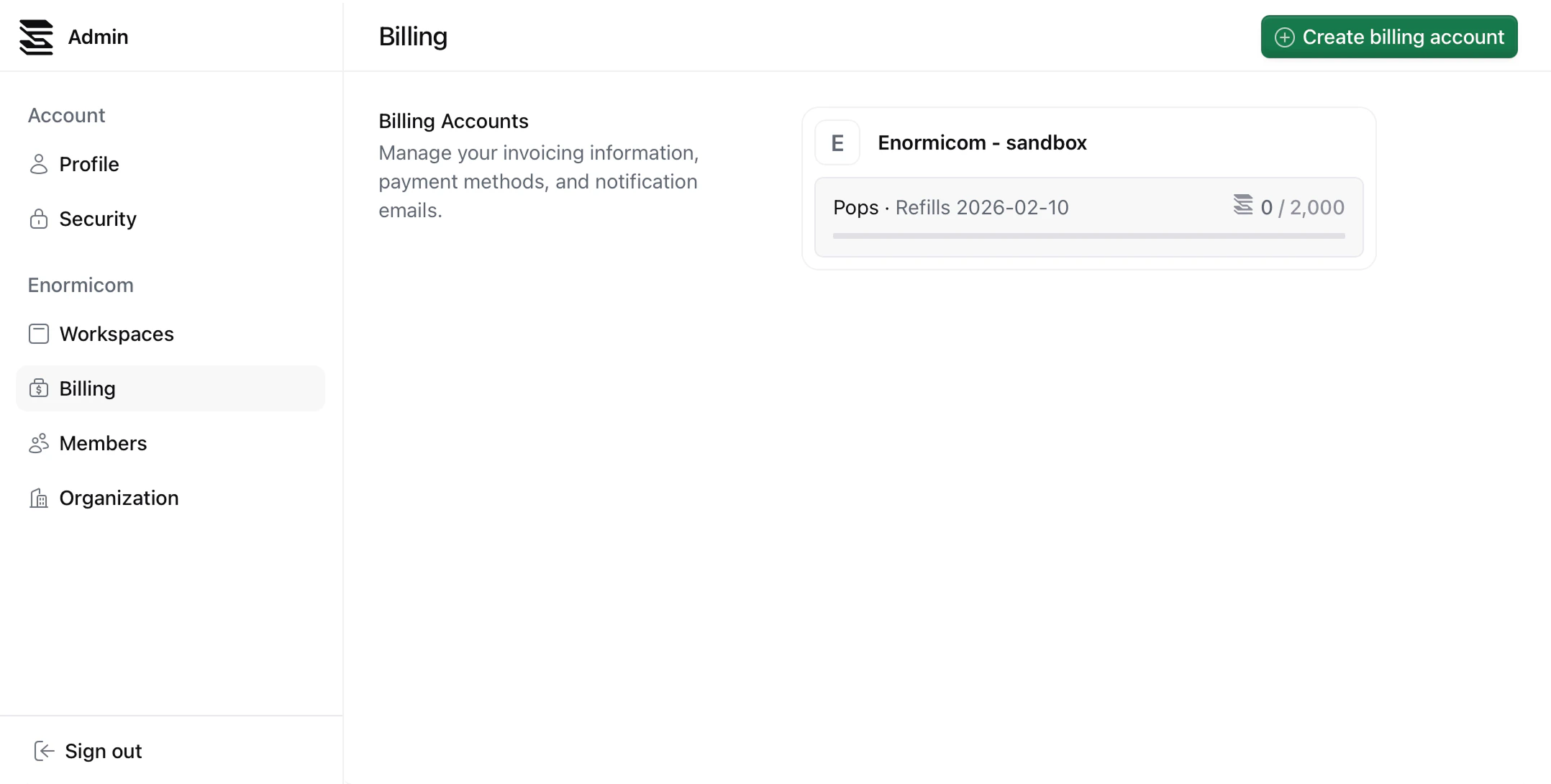Click the Organization building icon

(x=39, y=498)
